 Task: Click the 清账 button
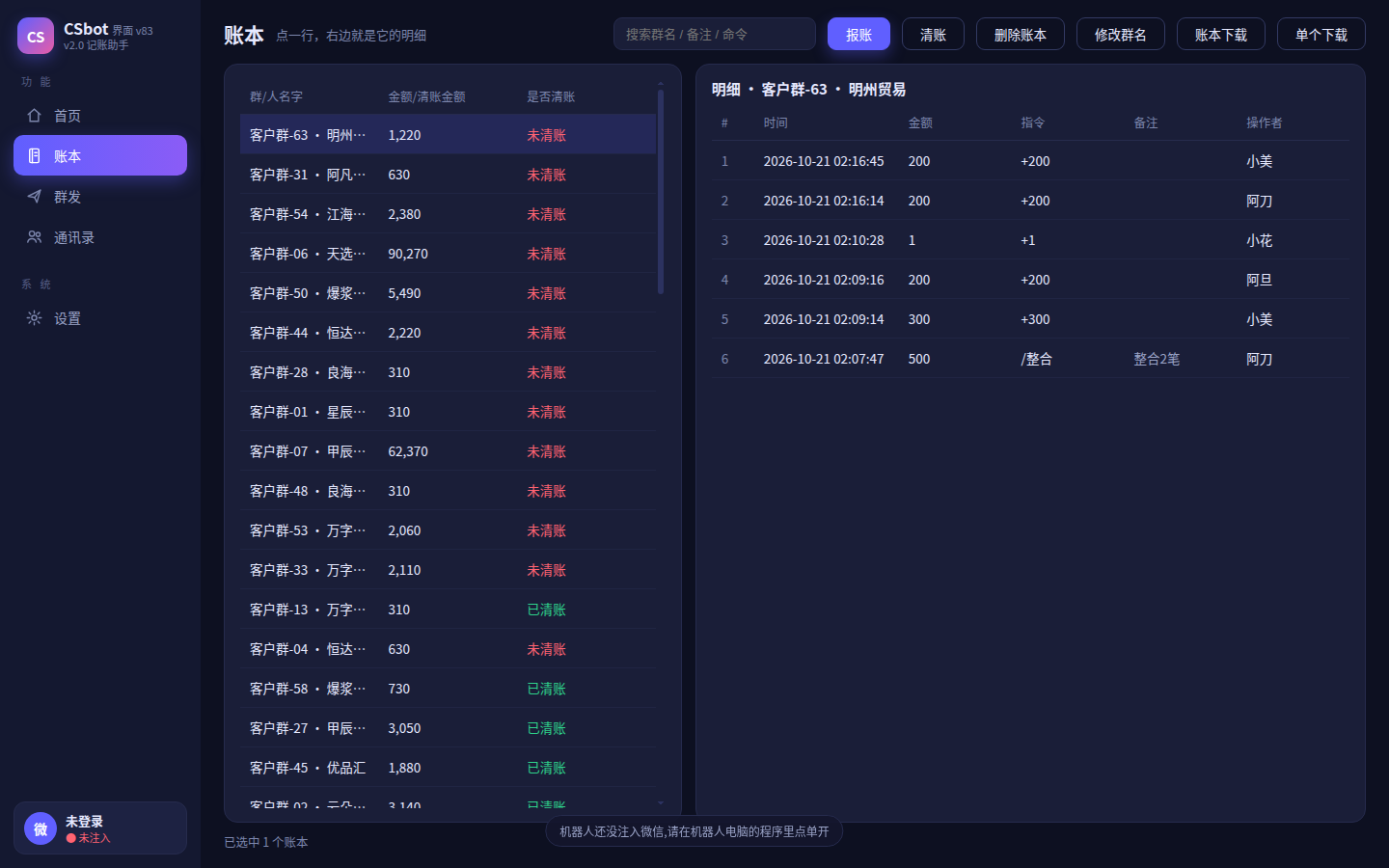click(933, 35)
